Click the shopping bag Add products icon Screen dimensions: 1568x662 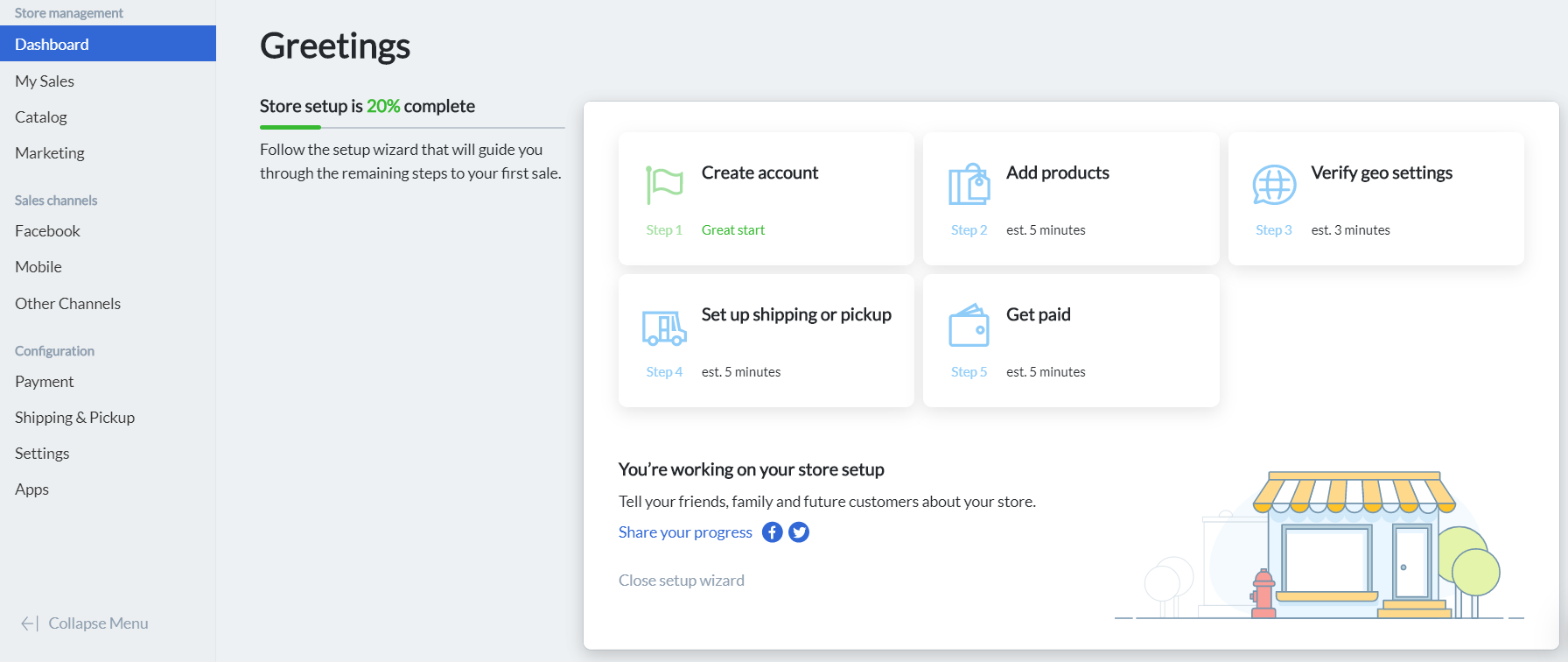click(969, 185)
